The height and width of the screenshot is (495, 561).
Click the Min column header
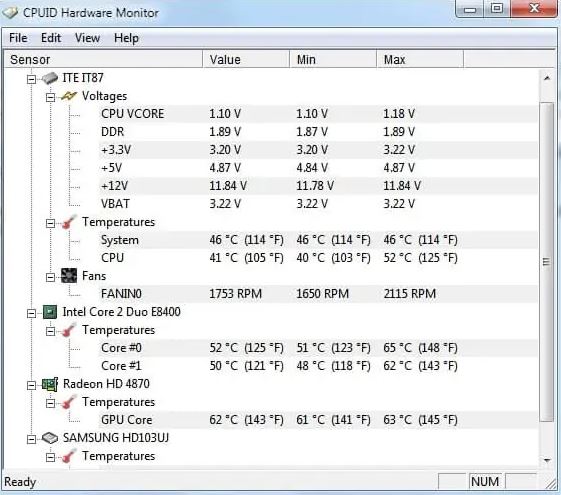pyautogui.click(x=333, y=59)
